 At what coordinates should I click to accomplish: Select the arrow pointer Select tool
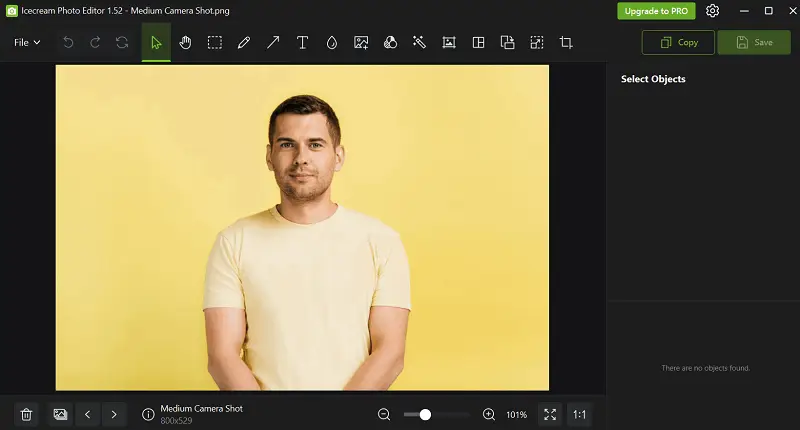click(x=156, y=42)
